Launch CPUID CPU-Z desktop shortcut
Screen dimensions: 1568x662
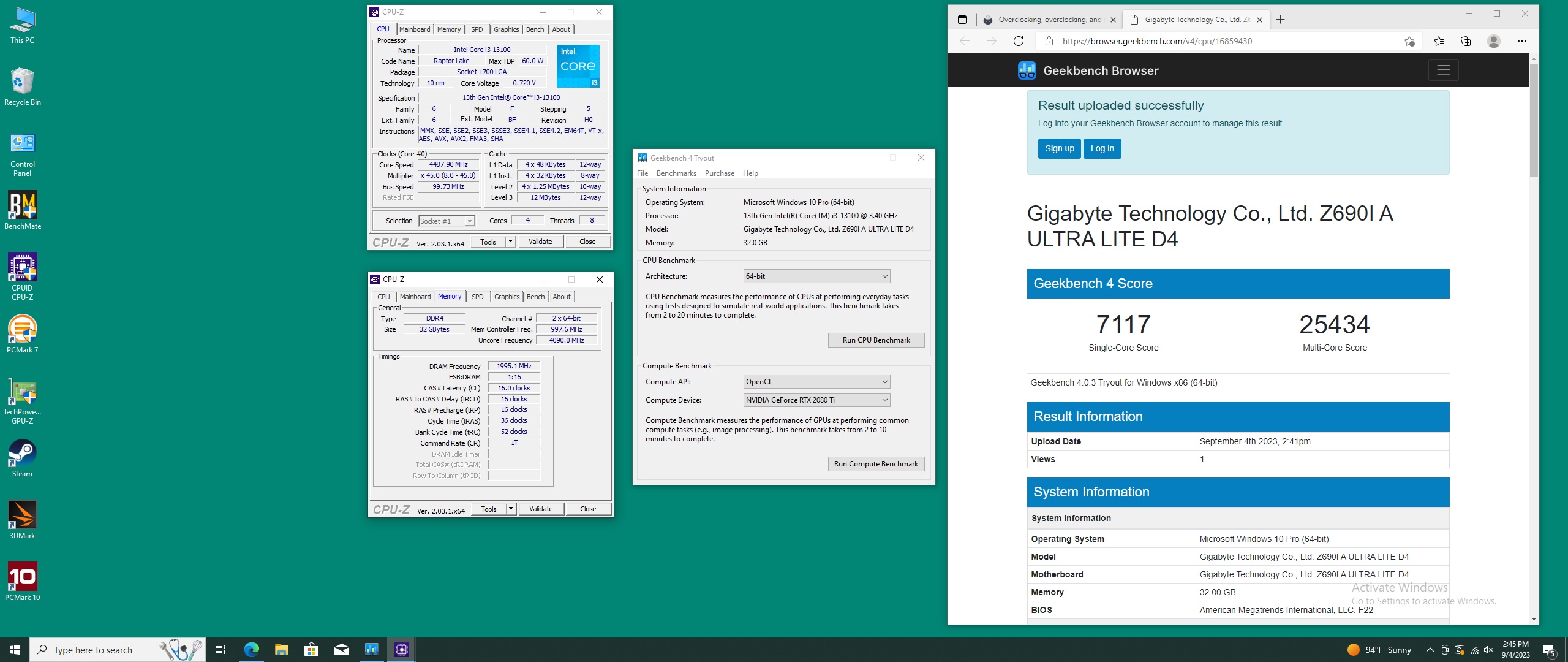click(x=23, y=276)
